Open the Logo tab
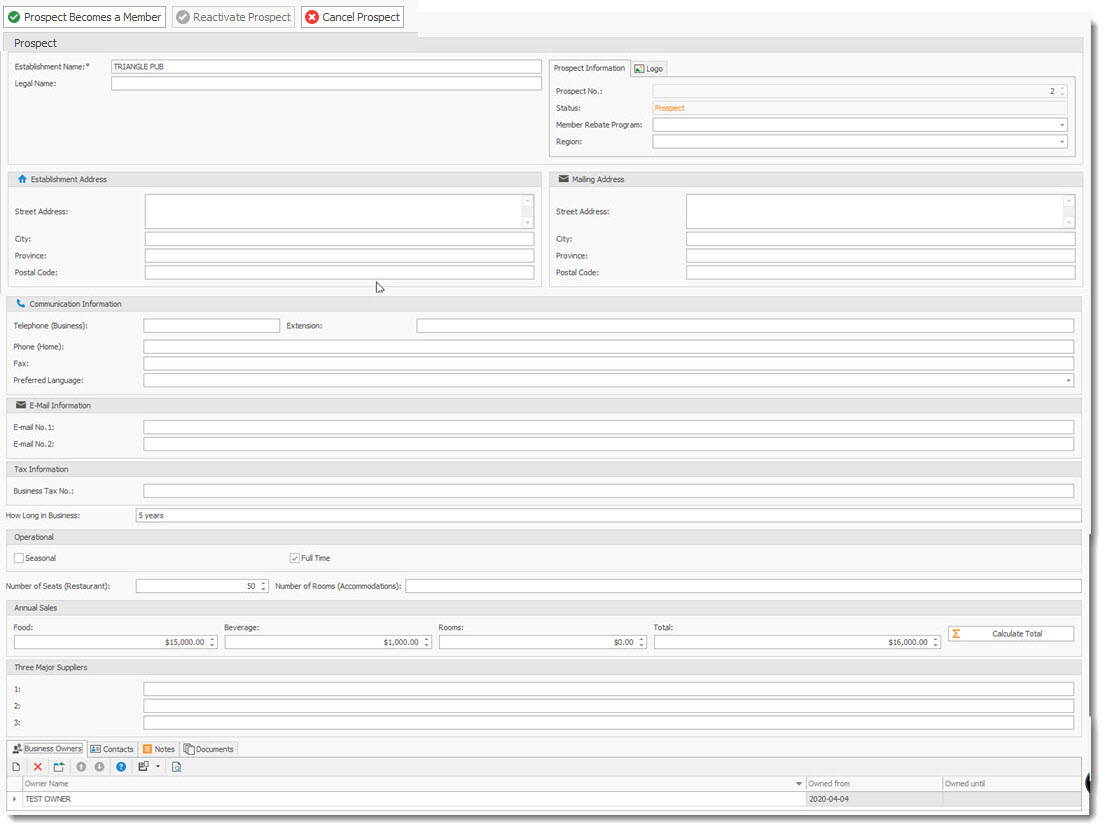 [648, 68]
